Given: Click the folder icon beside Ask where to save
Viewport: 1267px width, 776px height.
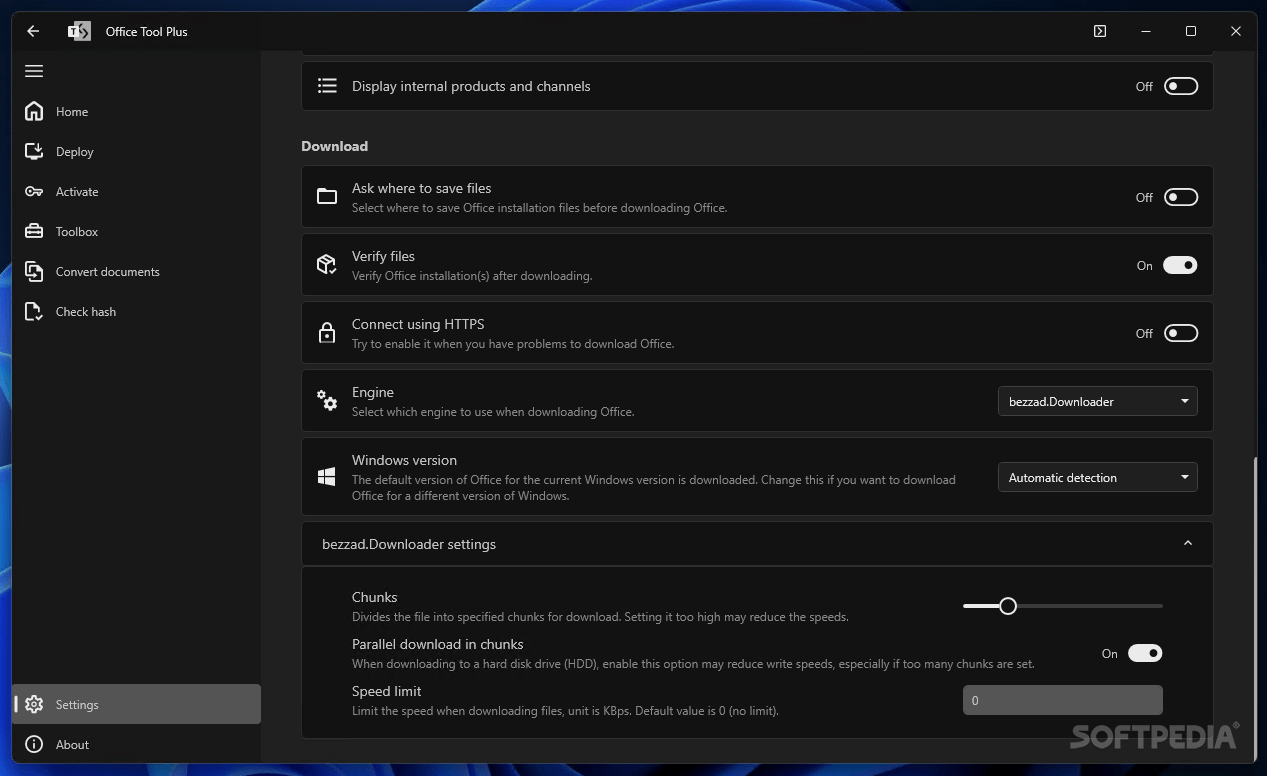Looking at the screenshot, I should coord(327,197).
